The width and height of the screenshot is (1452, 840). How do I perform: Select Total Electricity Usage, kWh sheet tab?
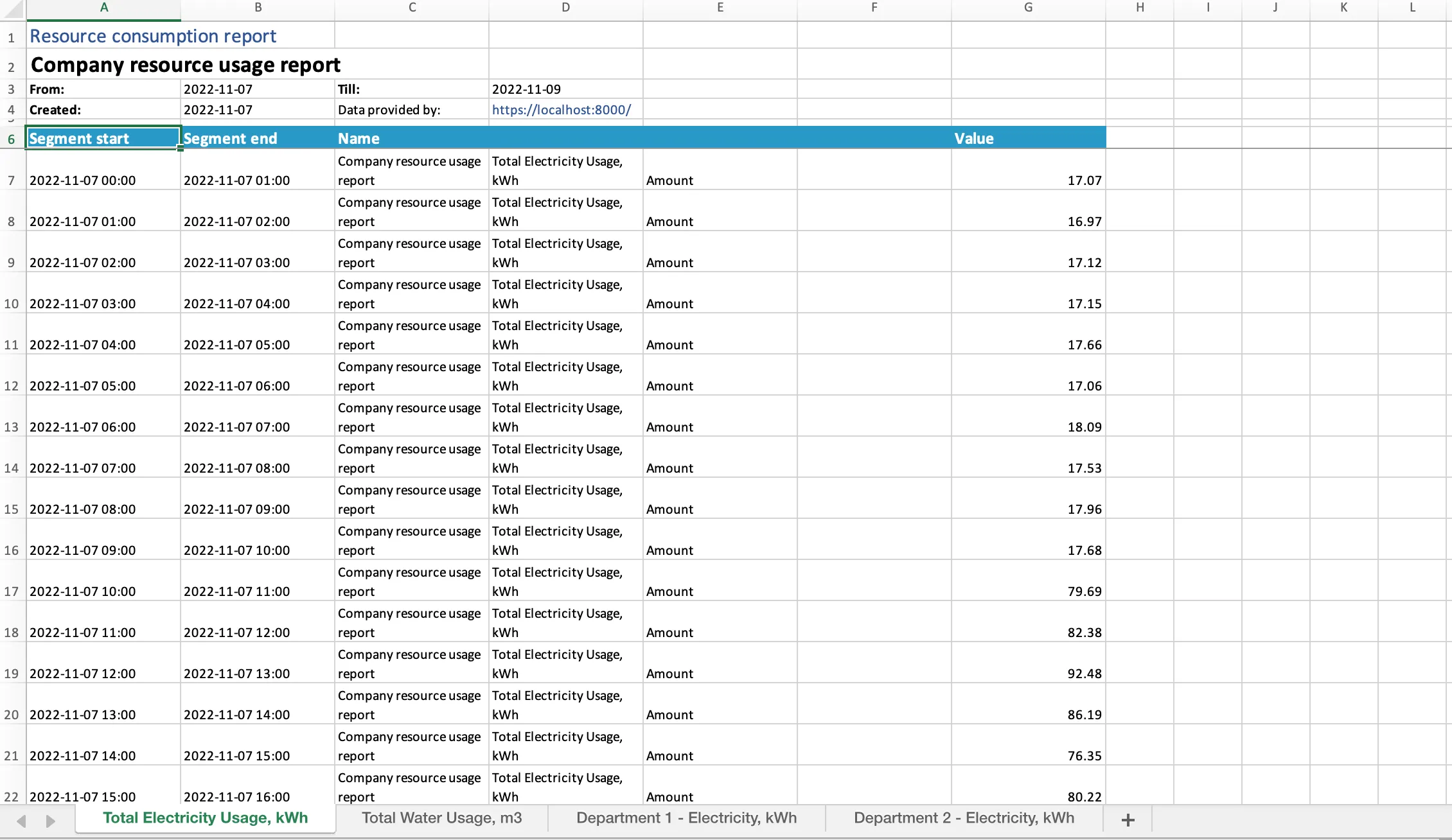point(206,818)
